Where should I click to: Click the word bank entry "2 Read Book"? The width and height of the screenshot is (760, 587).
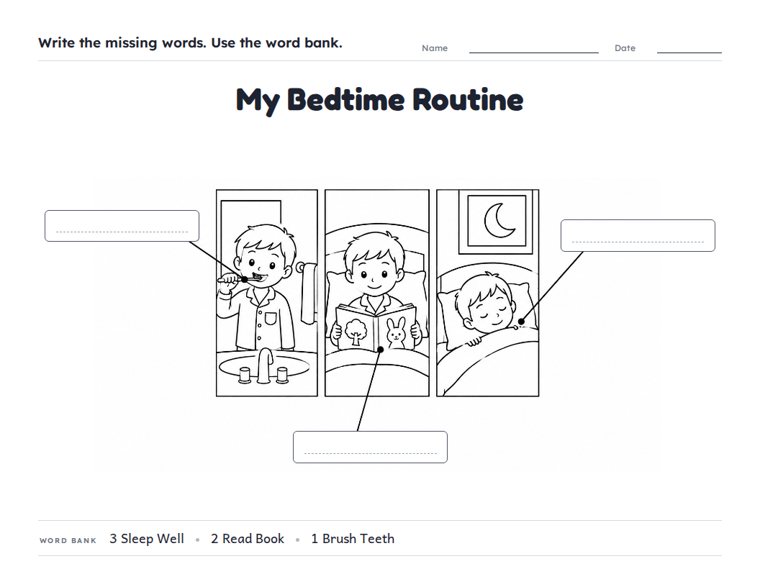pos(248,539)
